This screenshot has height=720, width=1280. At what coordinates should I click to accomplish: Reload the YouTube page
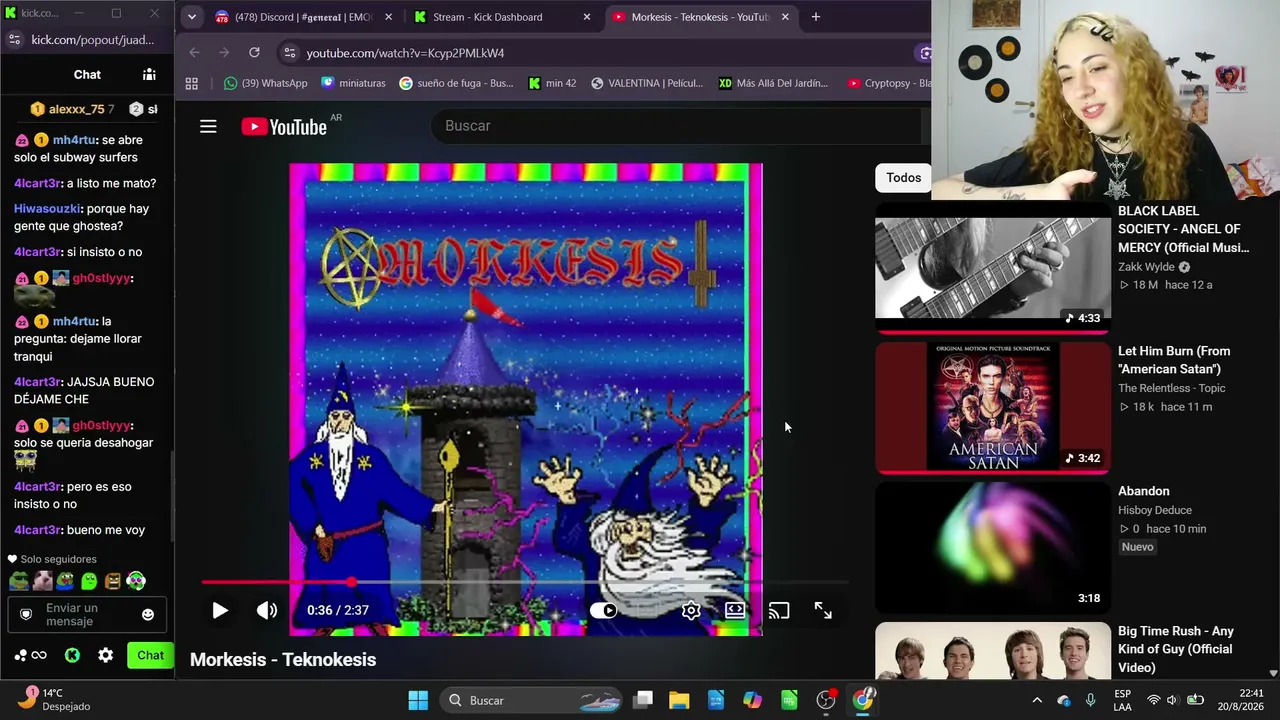(254, 53)
